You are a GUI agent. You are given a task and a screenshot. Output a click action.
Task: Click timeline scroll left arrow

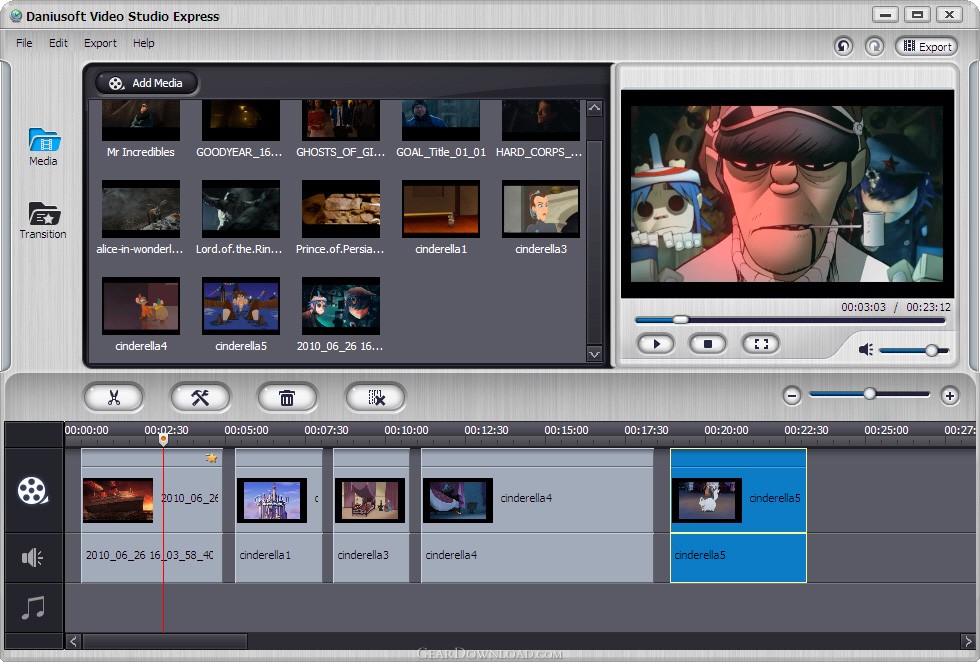(x=73, y=641)
